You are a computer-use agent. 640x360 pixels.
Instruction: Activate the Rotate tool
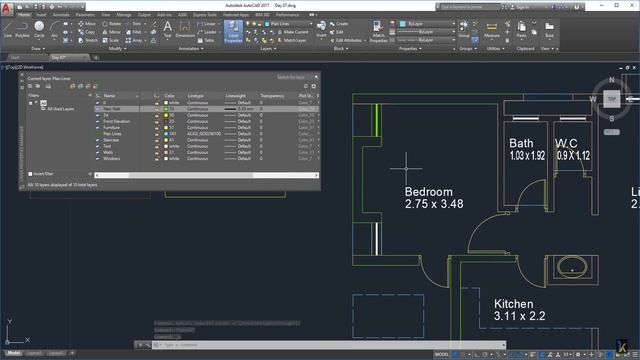[x=111, y=24]
